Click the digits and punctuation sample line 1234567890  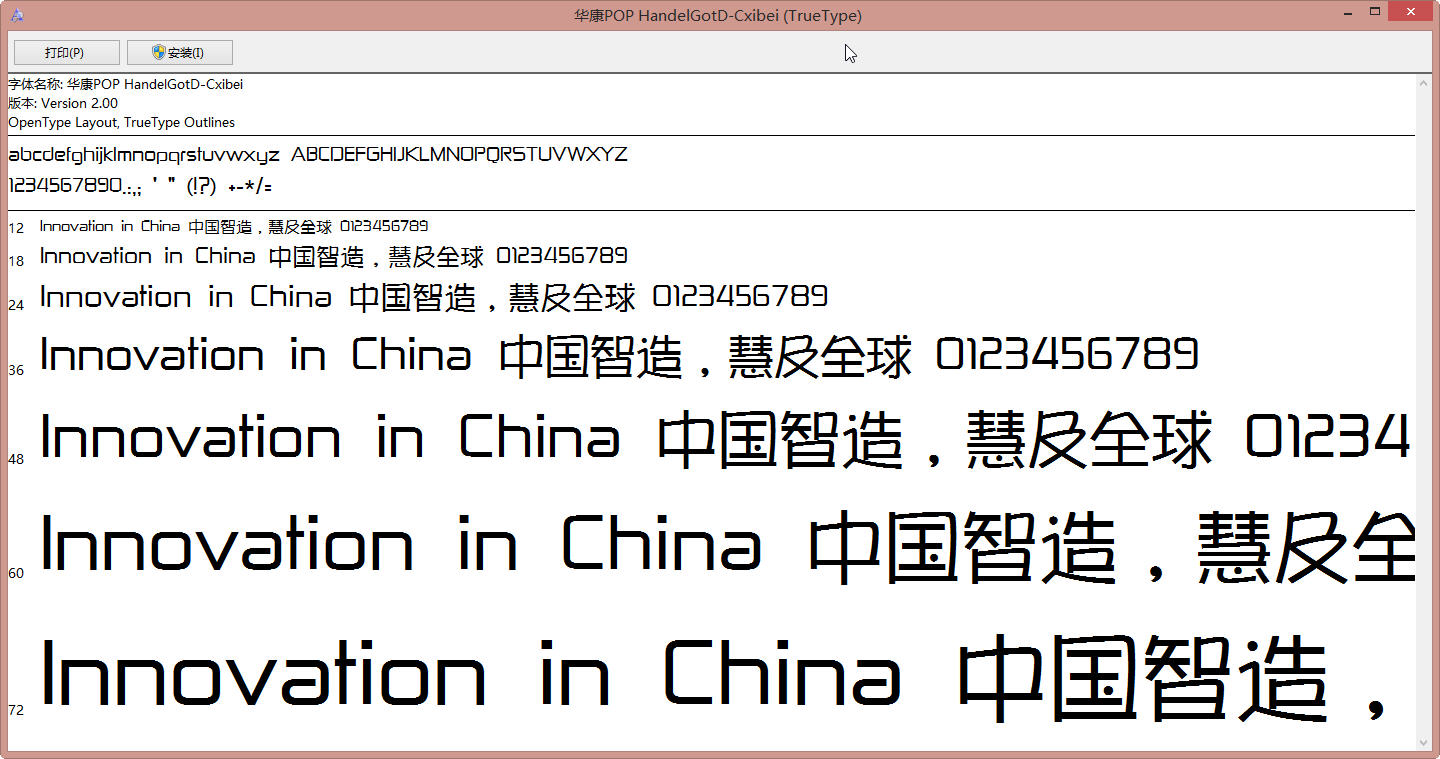coord(140,186)
